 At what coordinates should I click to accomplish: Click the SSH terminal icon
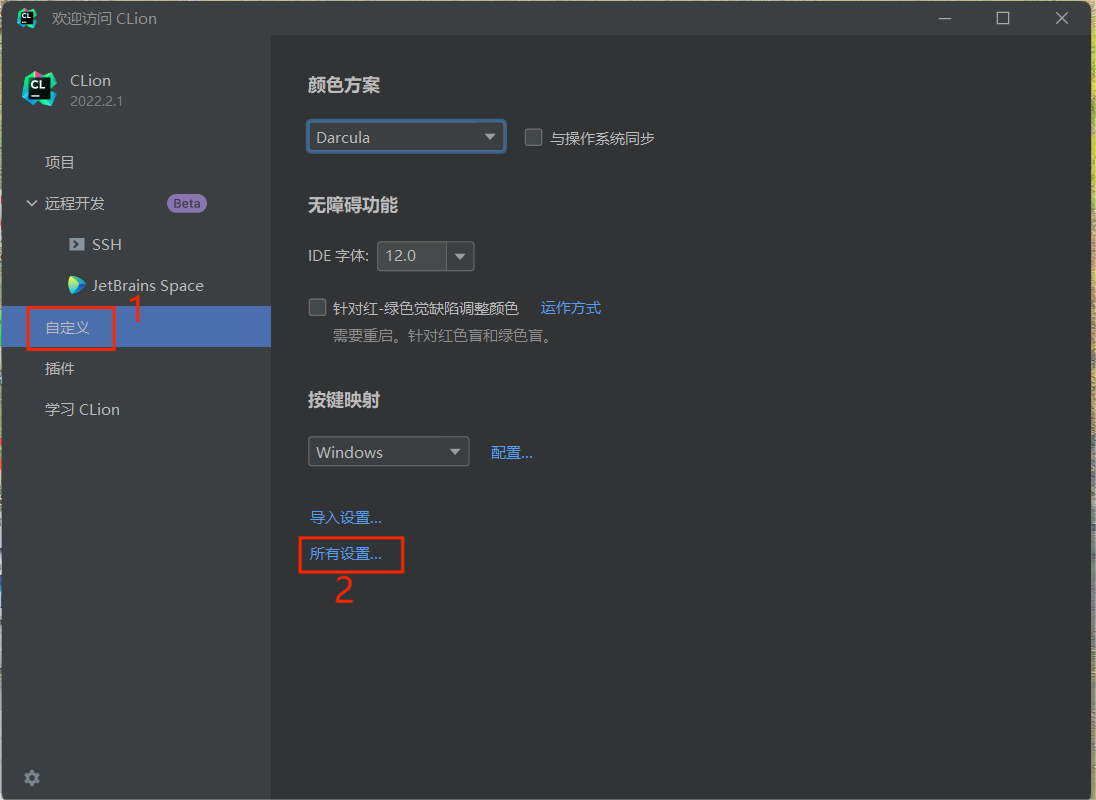coord(76,244)
